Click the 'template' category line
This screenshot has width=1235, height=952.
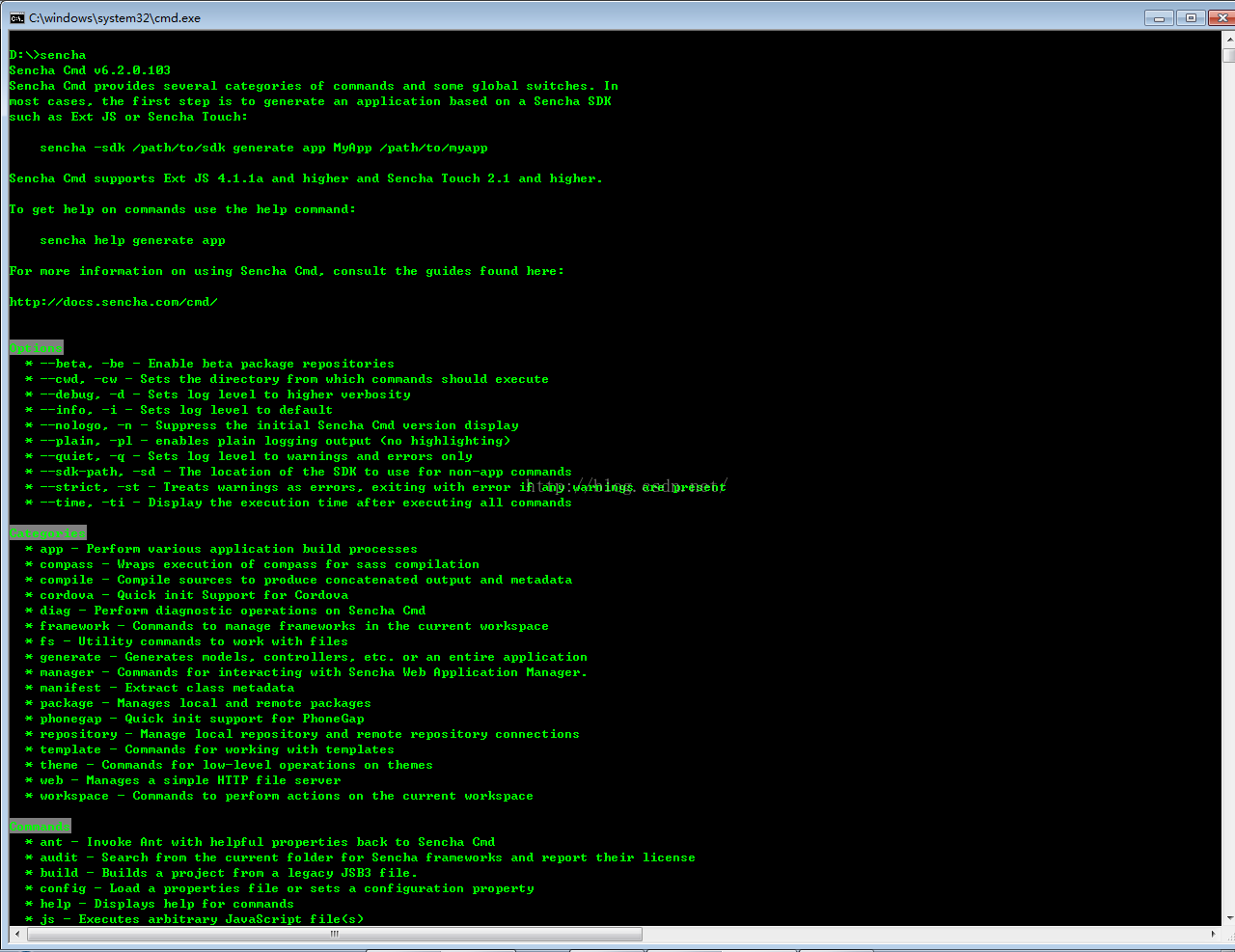209,749
